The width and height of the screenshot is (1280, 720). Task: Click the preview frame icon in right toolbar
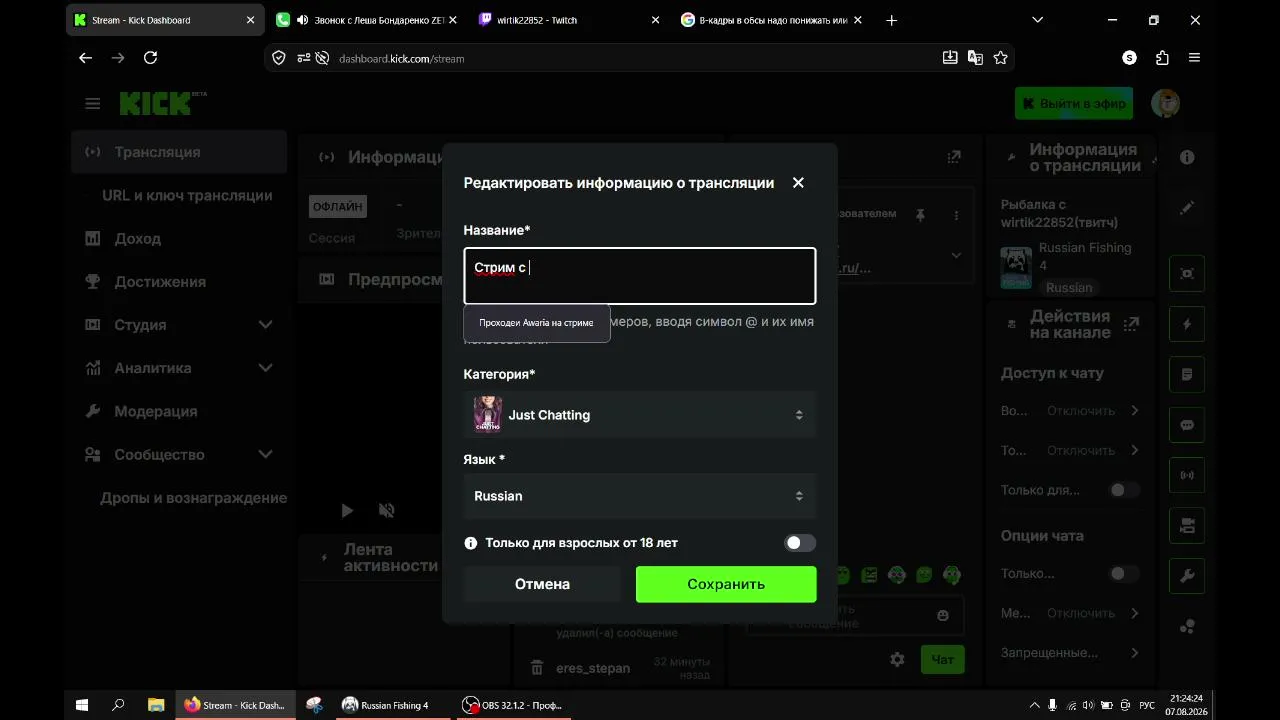point(1187,273)
